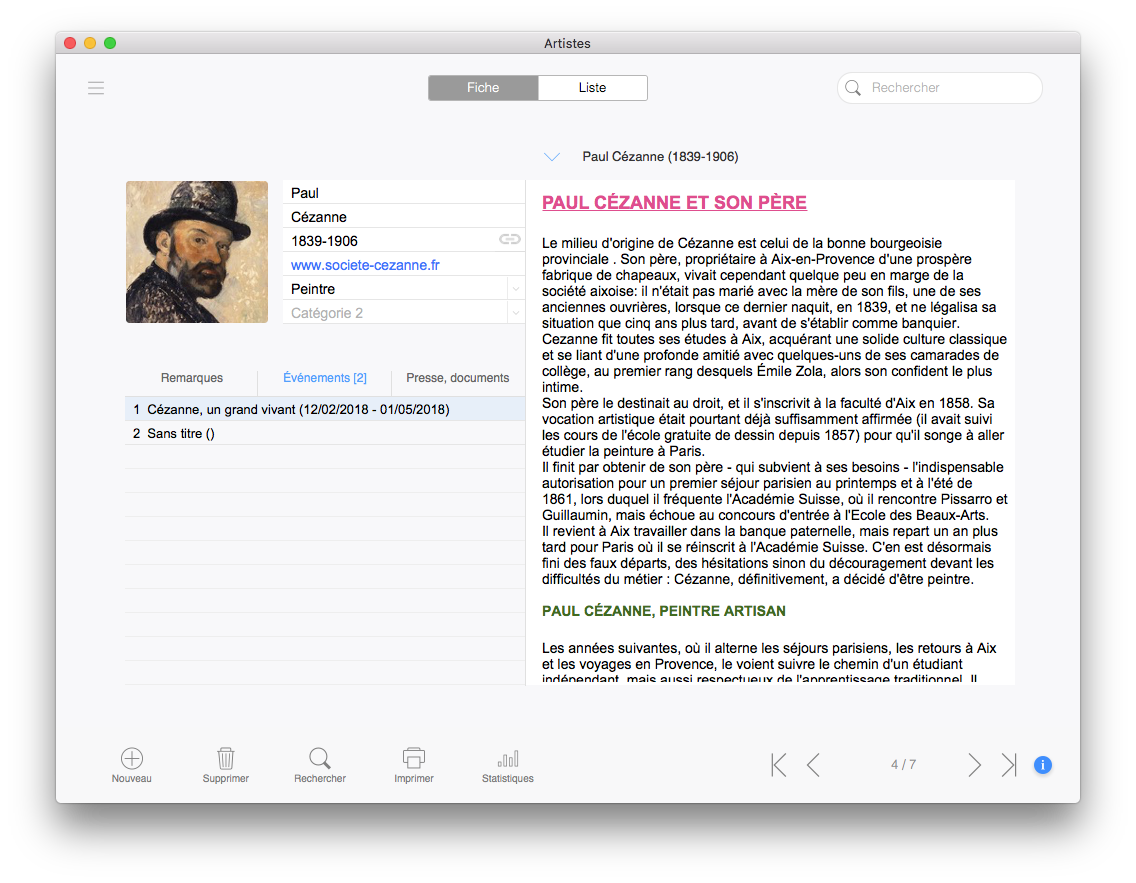
Task: Open the Catégorie 2 dropdown
Action: coord(515,313)
